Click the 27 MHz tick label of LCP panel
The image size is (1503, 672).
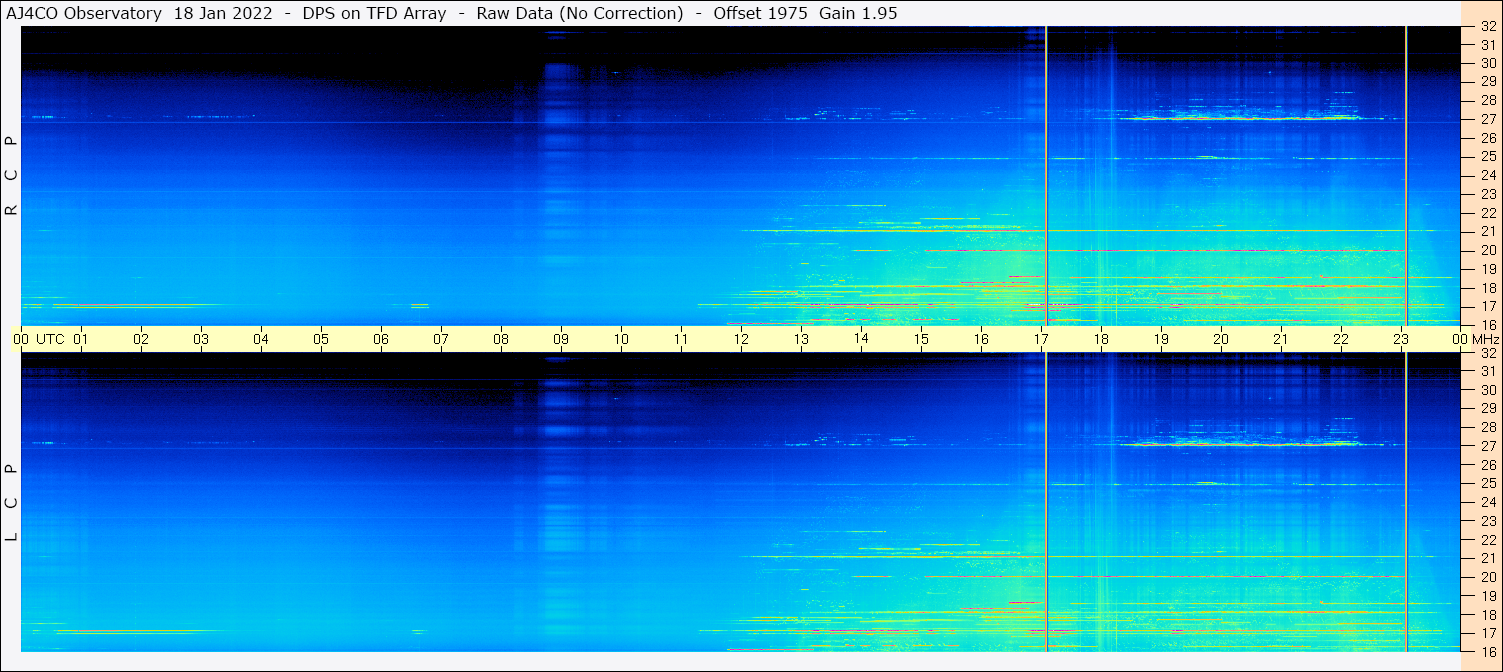[1488, 446]
